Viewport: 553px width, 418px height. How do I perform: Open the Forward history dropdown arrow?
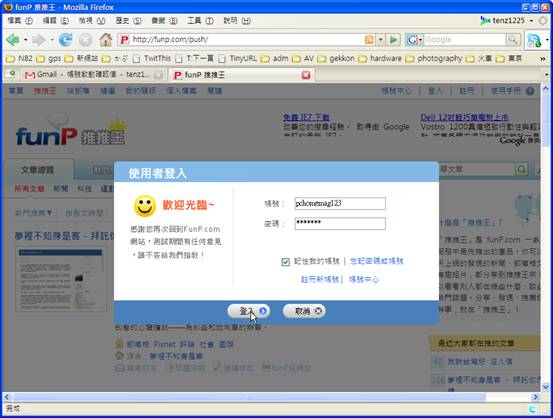point(52,40)
